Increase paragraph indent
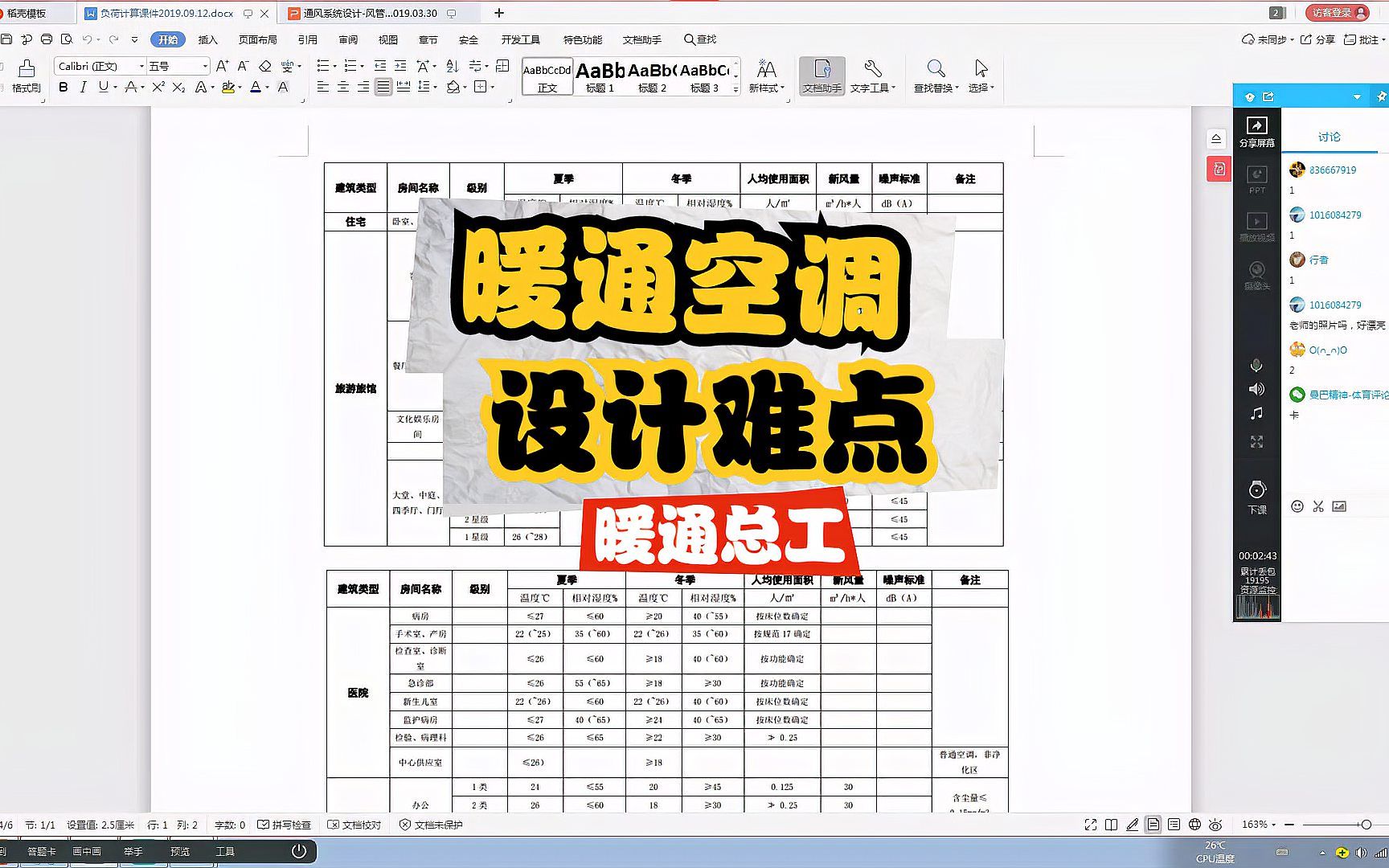1389x868 pixels. point(400,66)
